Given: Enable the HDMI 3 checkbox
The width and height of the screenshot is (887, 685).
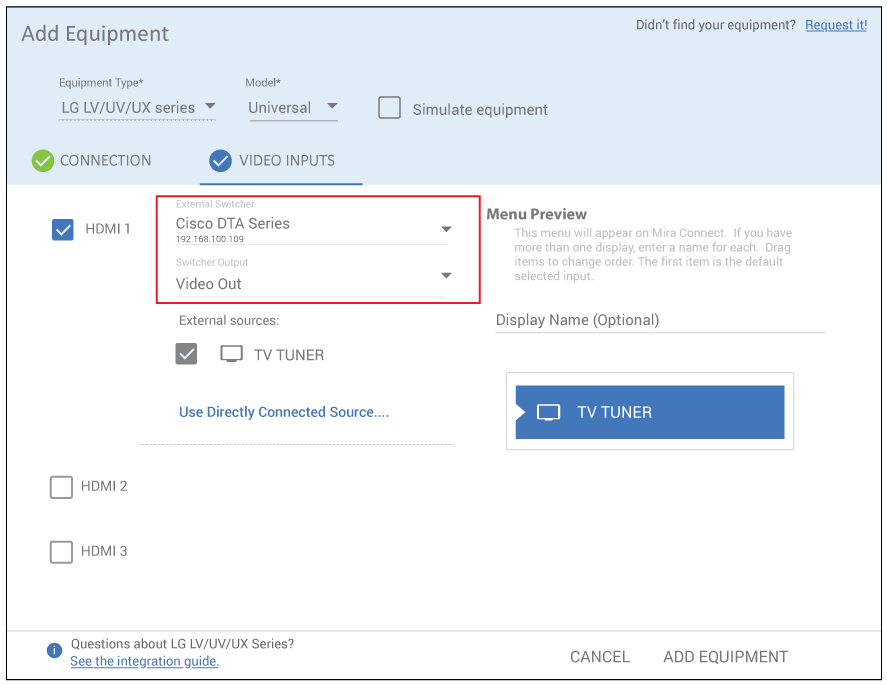Looking at the screenshot, I should (61, 551).
